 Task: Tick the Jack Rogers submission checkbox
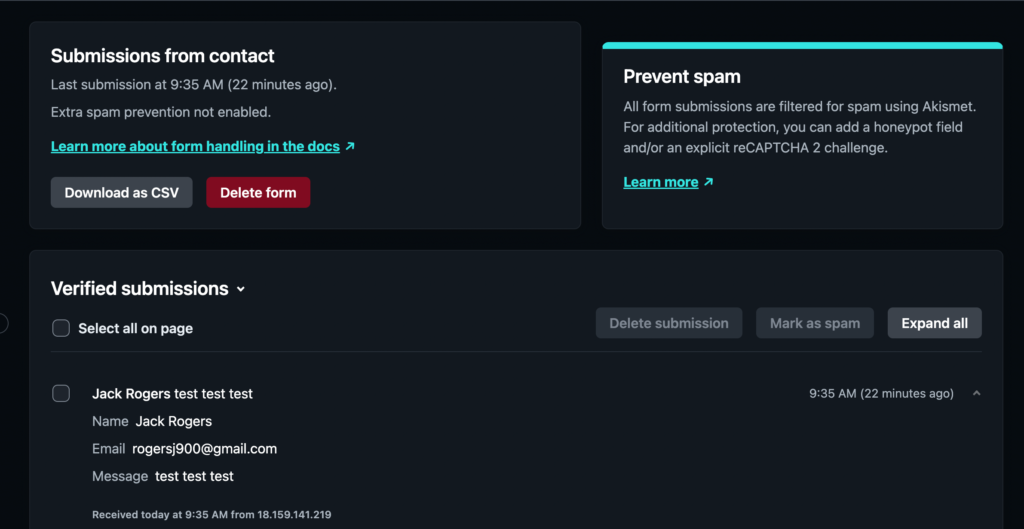point(61,394)
